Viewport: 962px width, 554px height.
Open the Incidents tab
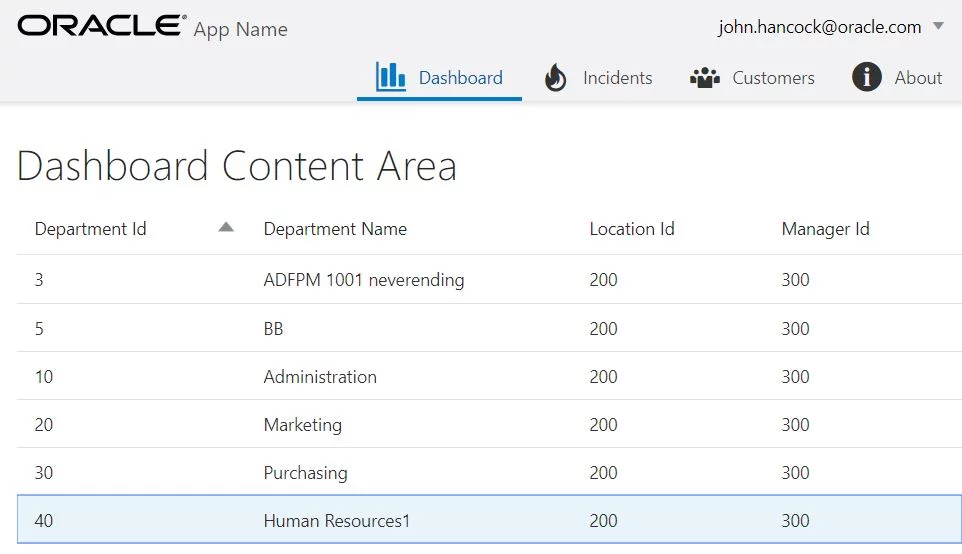pos(598,78)
